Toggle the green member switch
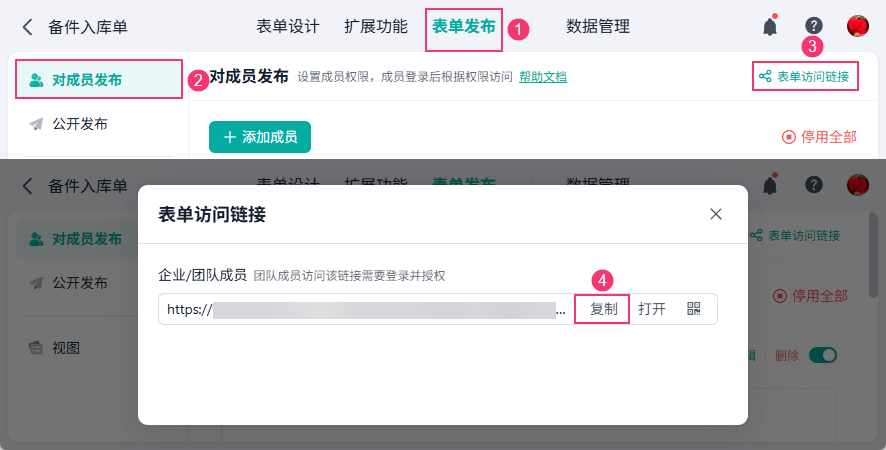This screenshot has height=450, width=886. coord(822,355)
